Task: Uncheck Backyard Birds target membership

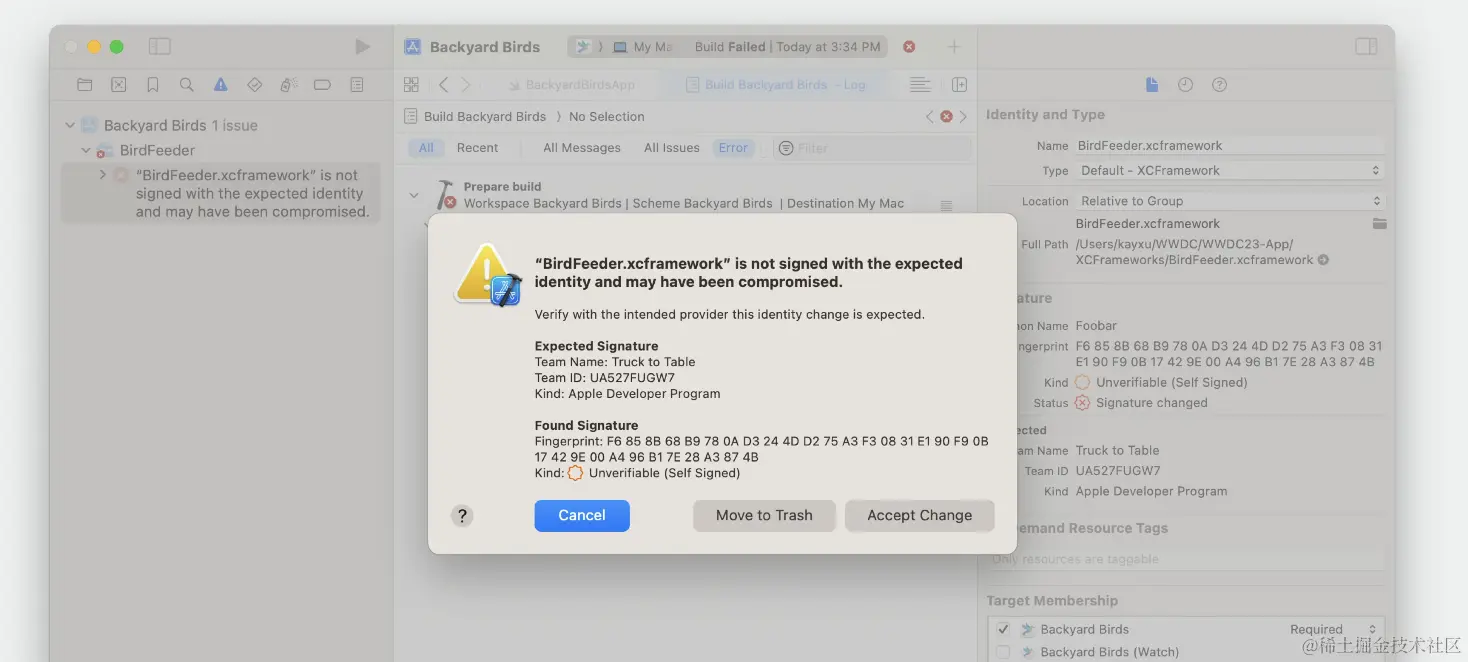Action: (1003, 630)
